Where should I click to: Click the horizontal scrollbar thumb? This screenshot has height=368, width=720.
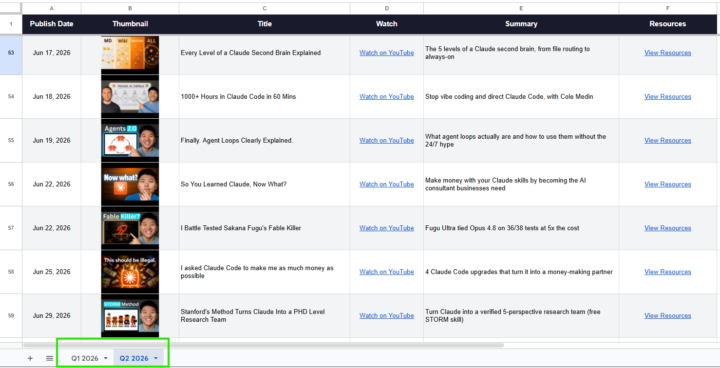[x=264, y=345]
